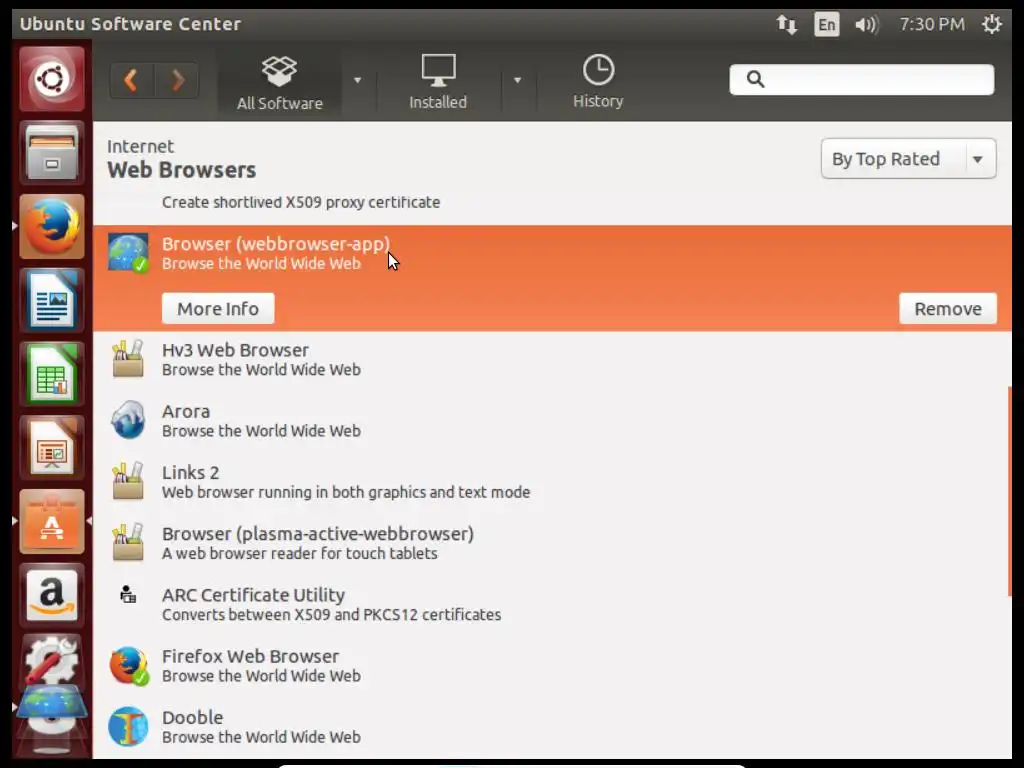Click the Dooble browser icon
Viewport: 1024px width, 768px height.
(x=128, y=726)
